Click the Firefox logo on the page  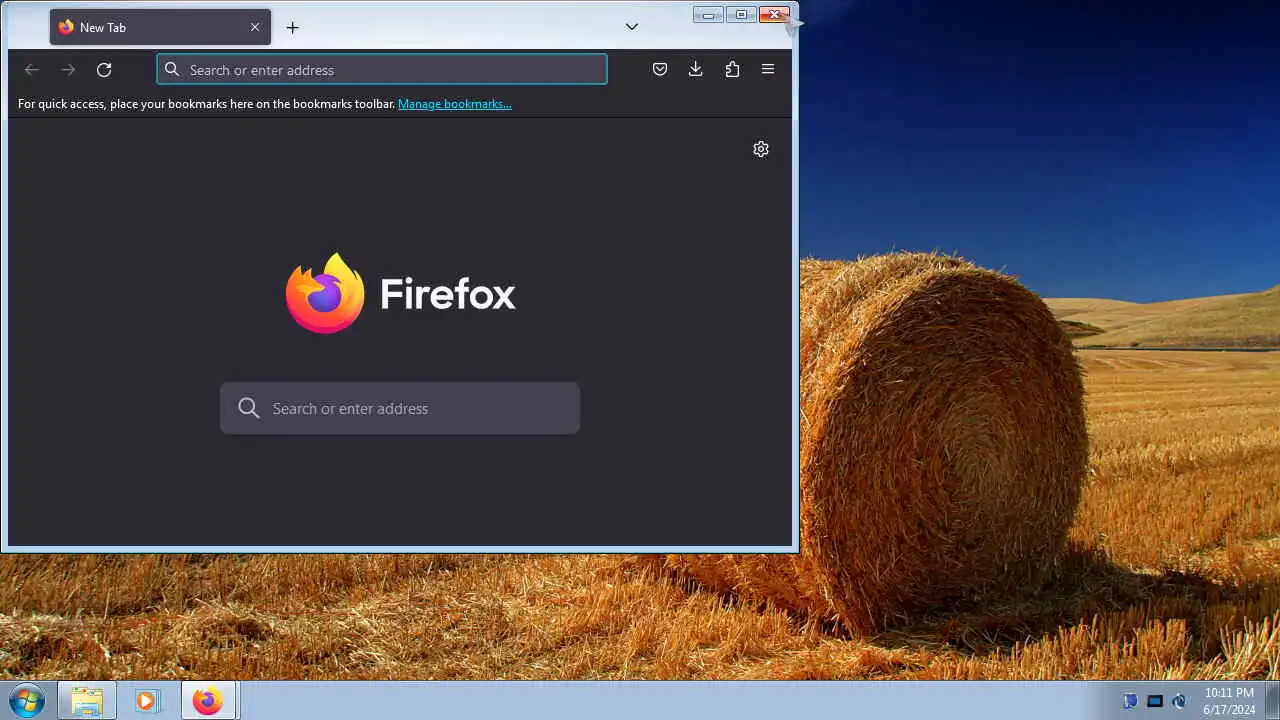pos(325,293)
